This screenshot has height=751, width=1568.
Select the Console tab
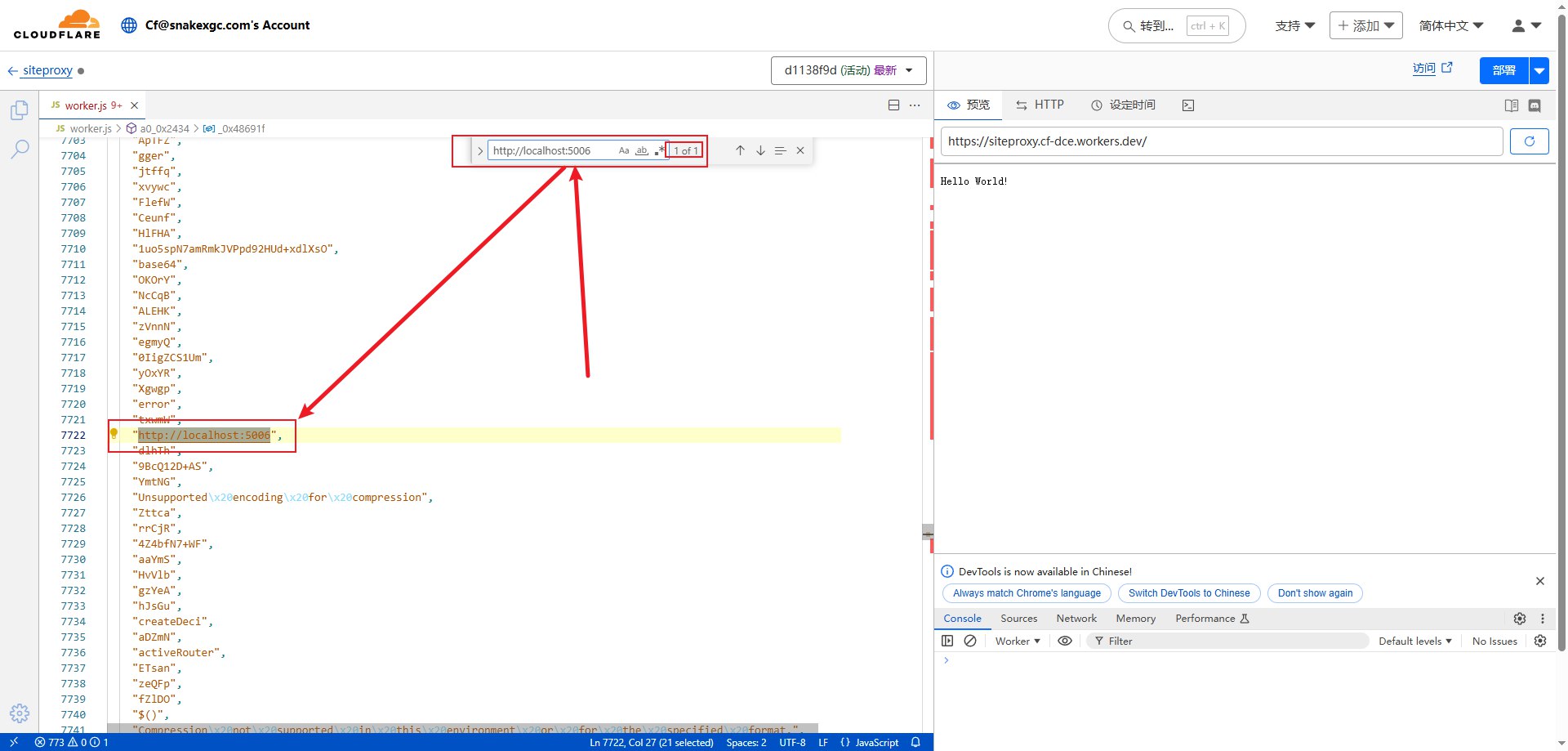(962, 619)
